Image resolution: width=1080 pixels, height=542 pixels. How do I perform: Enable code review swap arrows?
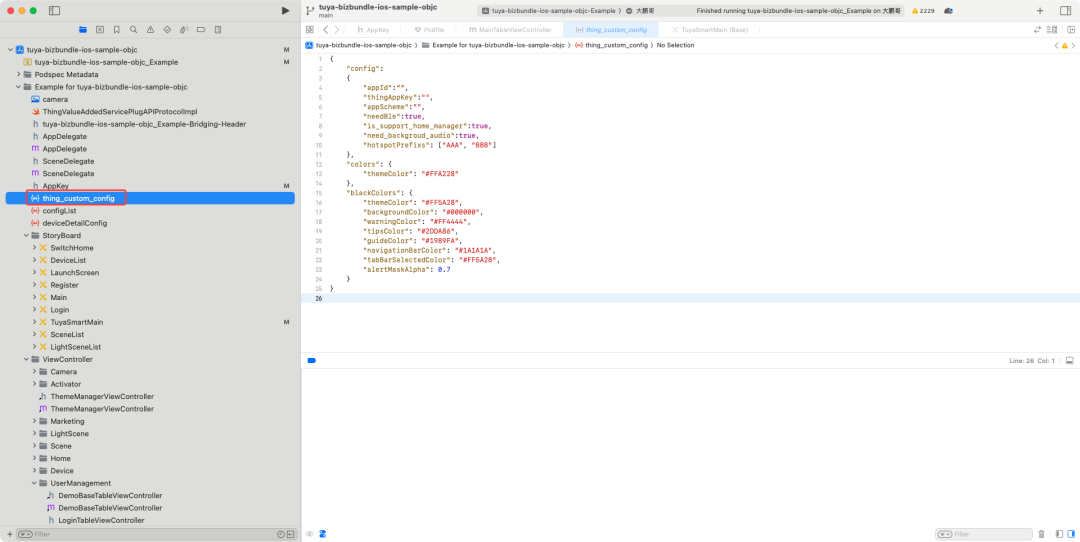point(1037,30)
